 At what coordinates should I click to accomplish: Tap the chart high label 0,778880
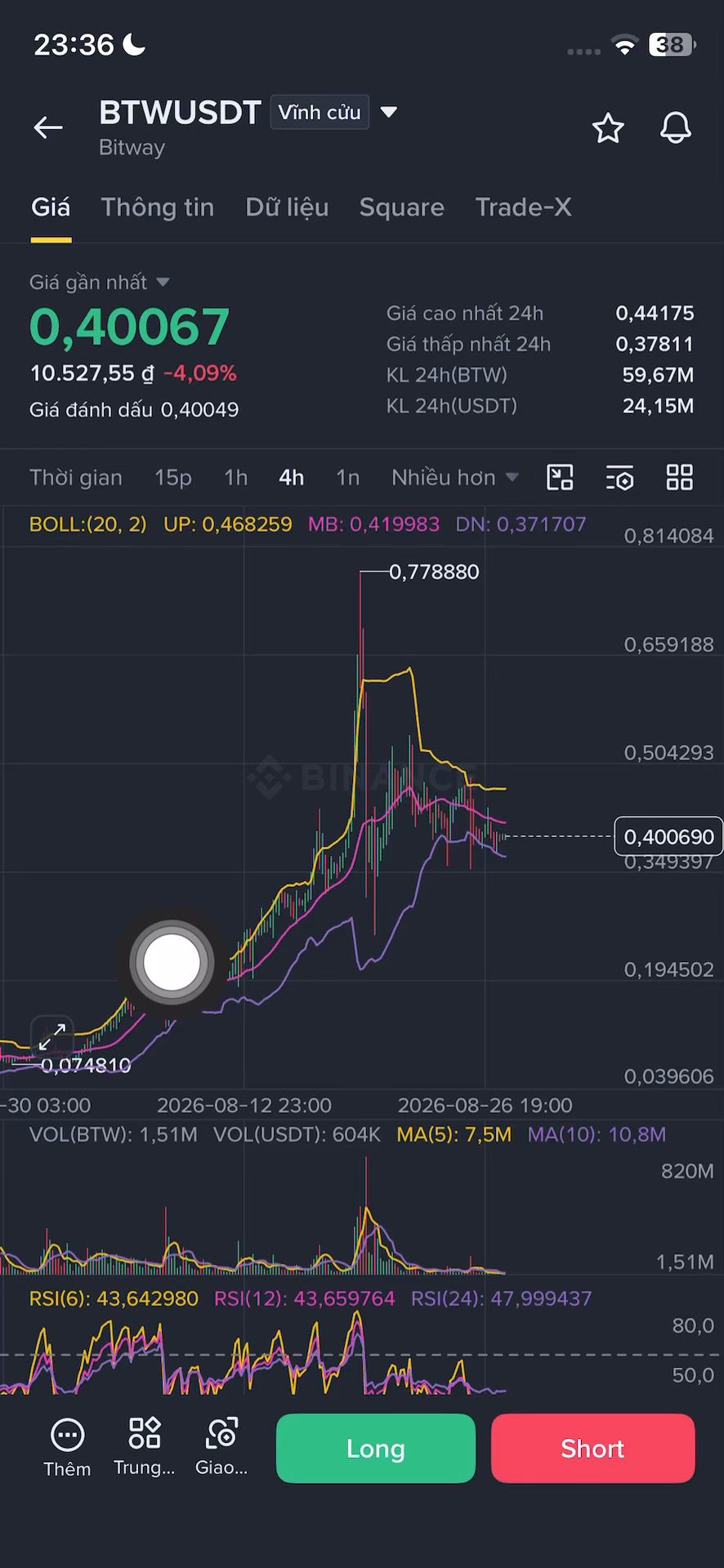point(434,572)
